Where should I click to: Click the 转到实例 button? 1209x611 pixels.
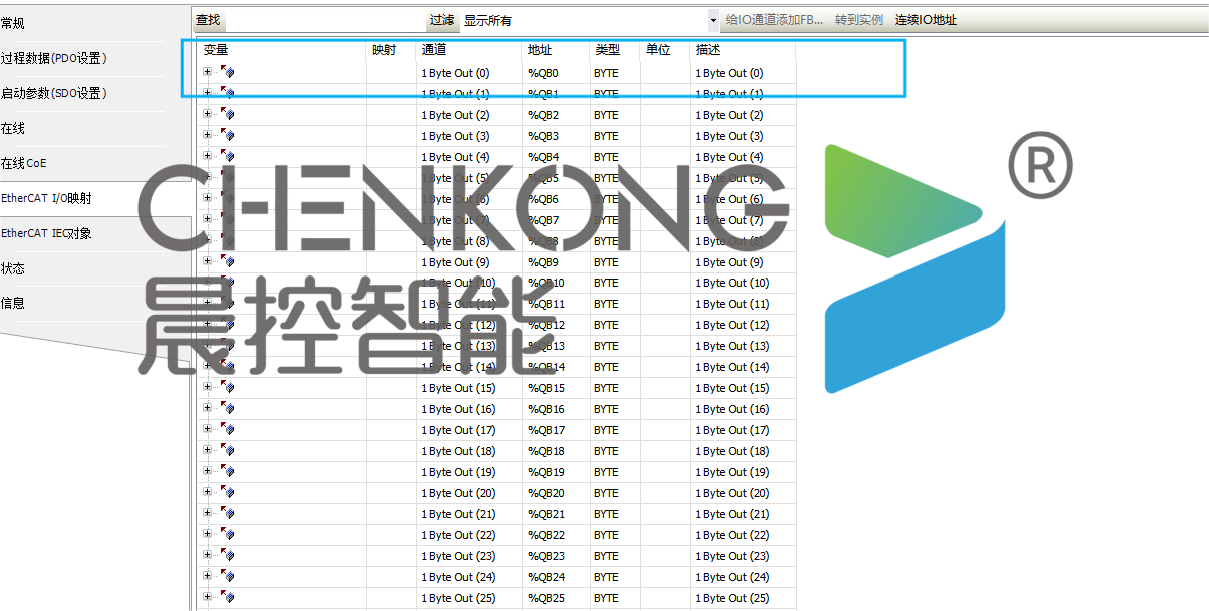[859, 20]
